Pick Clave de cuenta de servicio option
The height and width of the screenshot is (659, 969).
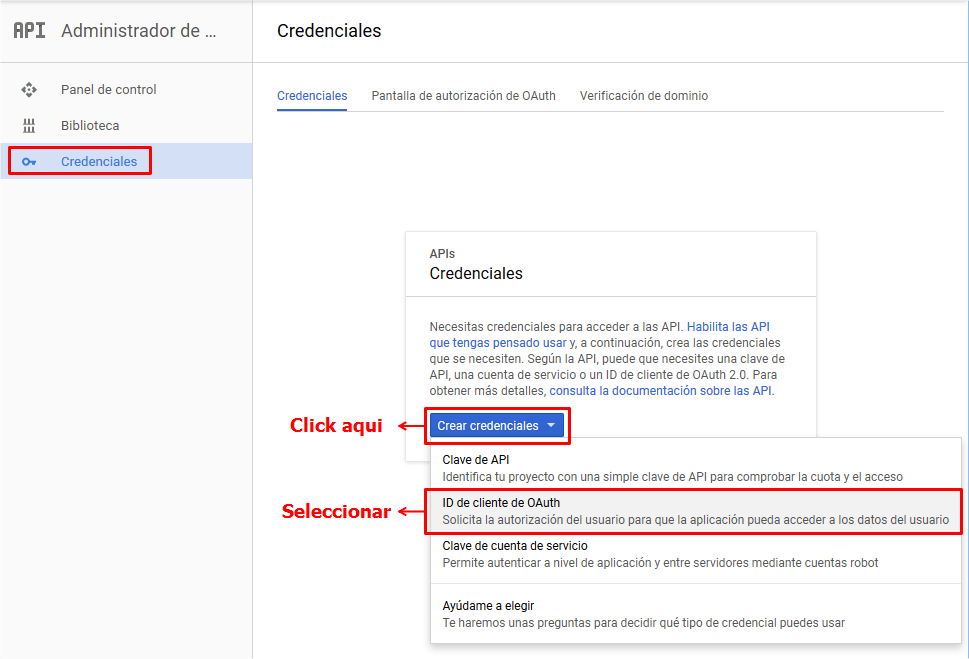(515, 546)
